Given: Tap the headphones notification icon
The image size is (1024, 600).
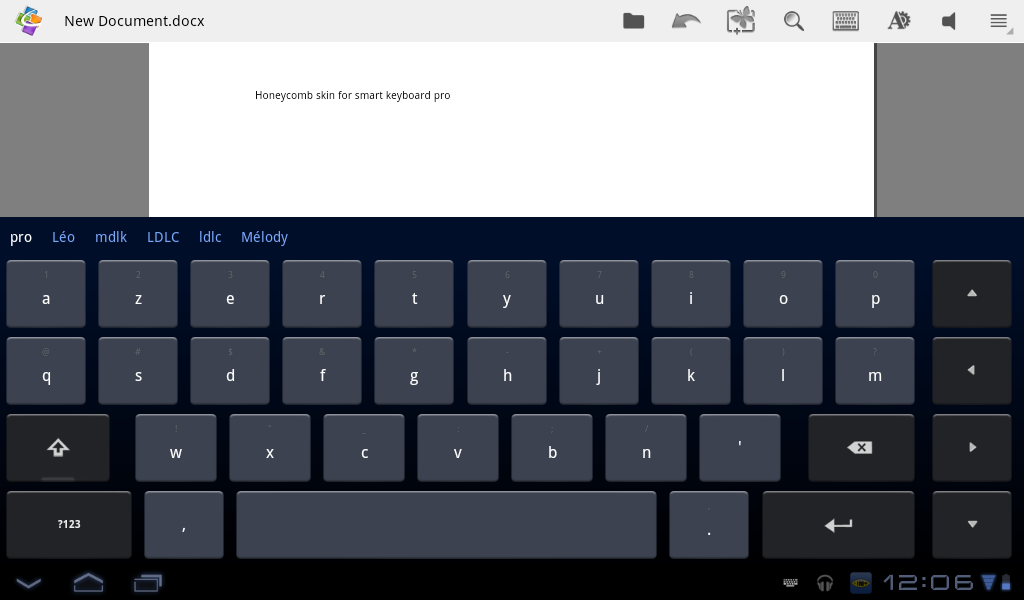Looking at the screenshot, I should pos(825,582).
